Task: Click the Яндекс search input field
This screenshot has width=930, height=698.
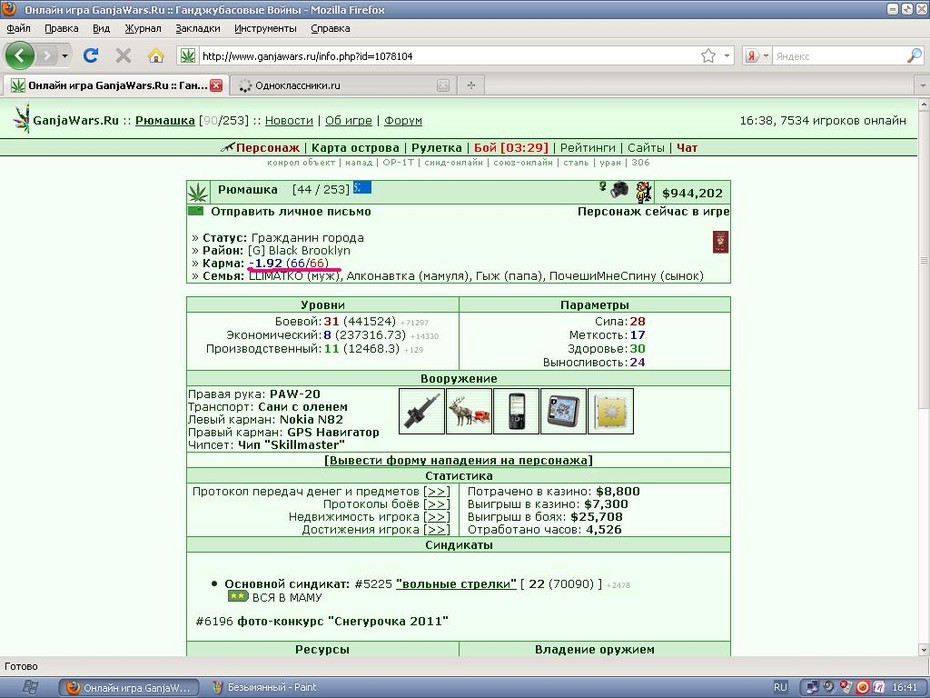Action: [x=839, y=56]
